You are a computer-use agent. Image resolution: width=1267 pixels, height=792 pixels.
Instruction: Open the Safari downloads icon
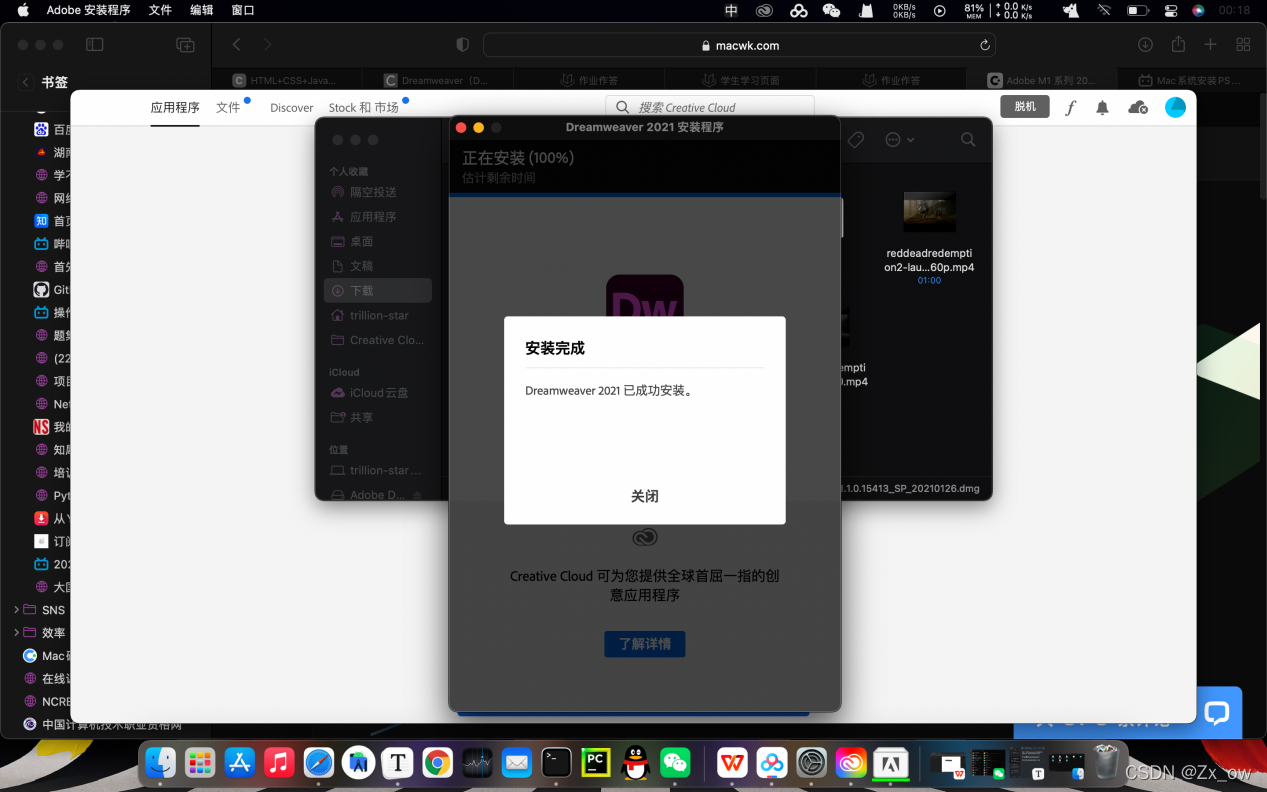[x=1146, y=45]
